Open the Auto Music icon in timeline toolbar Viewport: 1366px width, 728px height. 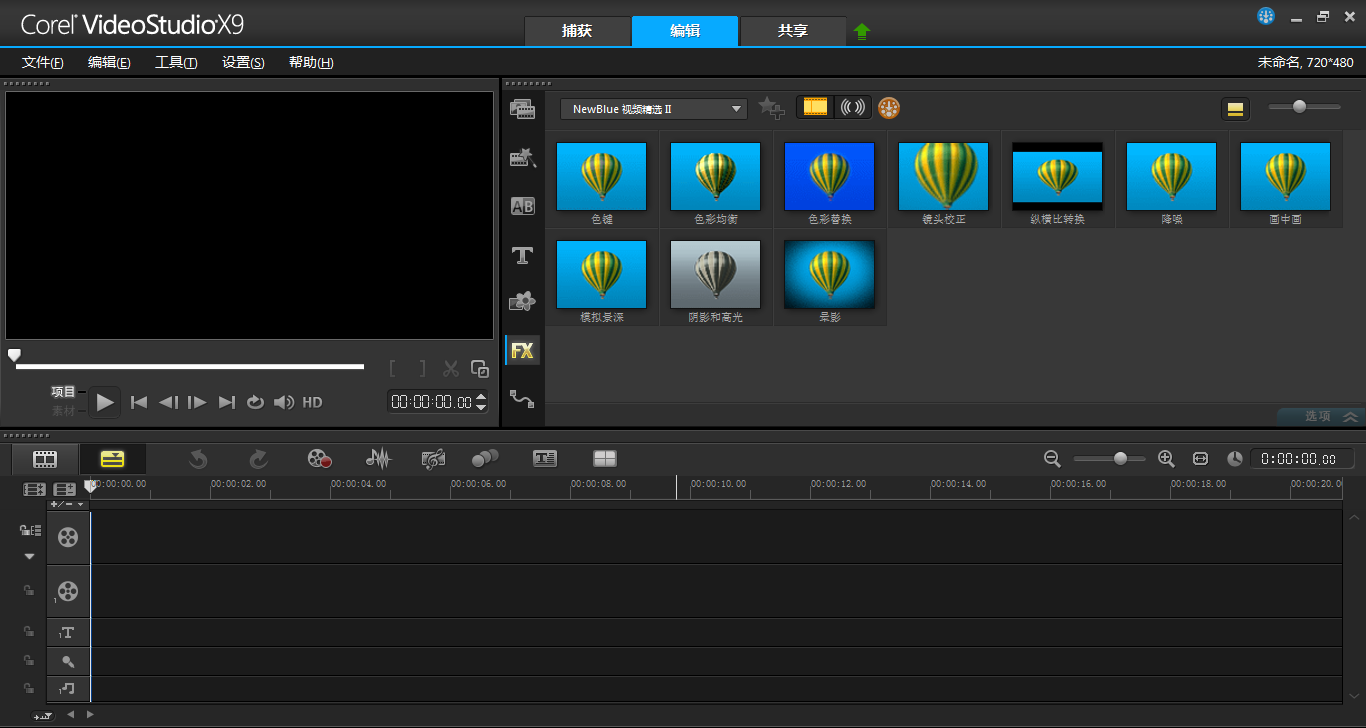tap(433, 459)
